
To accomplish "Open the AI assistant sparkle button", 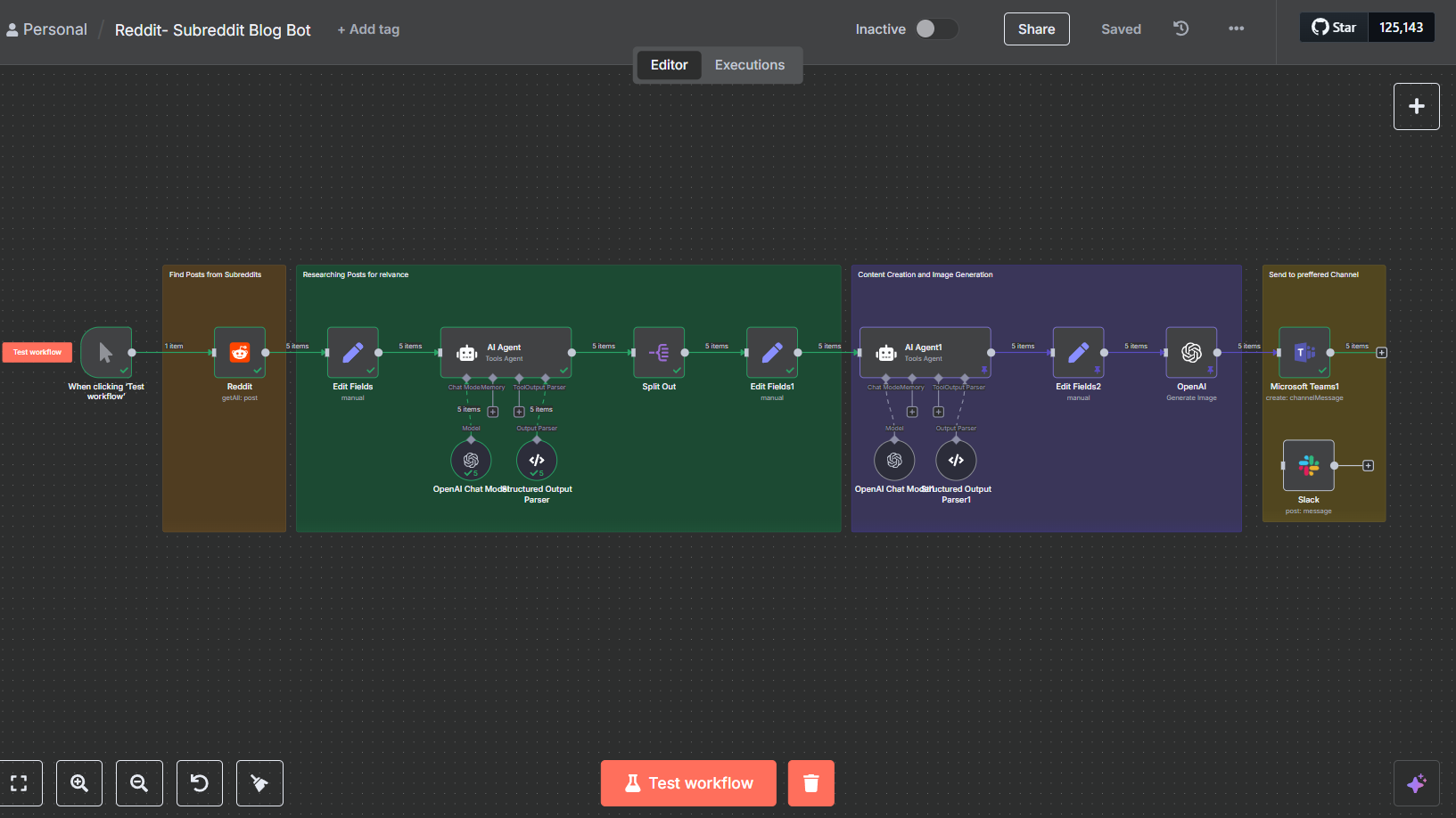I will 1416,783.
